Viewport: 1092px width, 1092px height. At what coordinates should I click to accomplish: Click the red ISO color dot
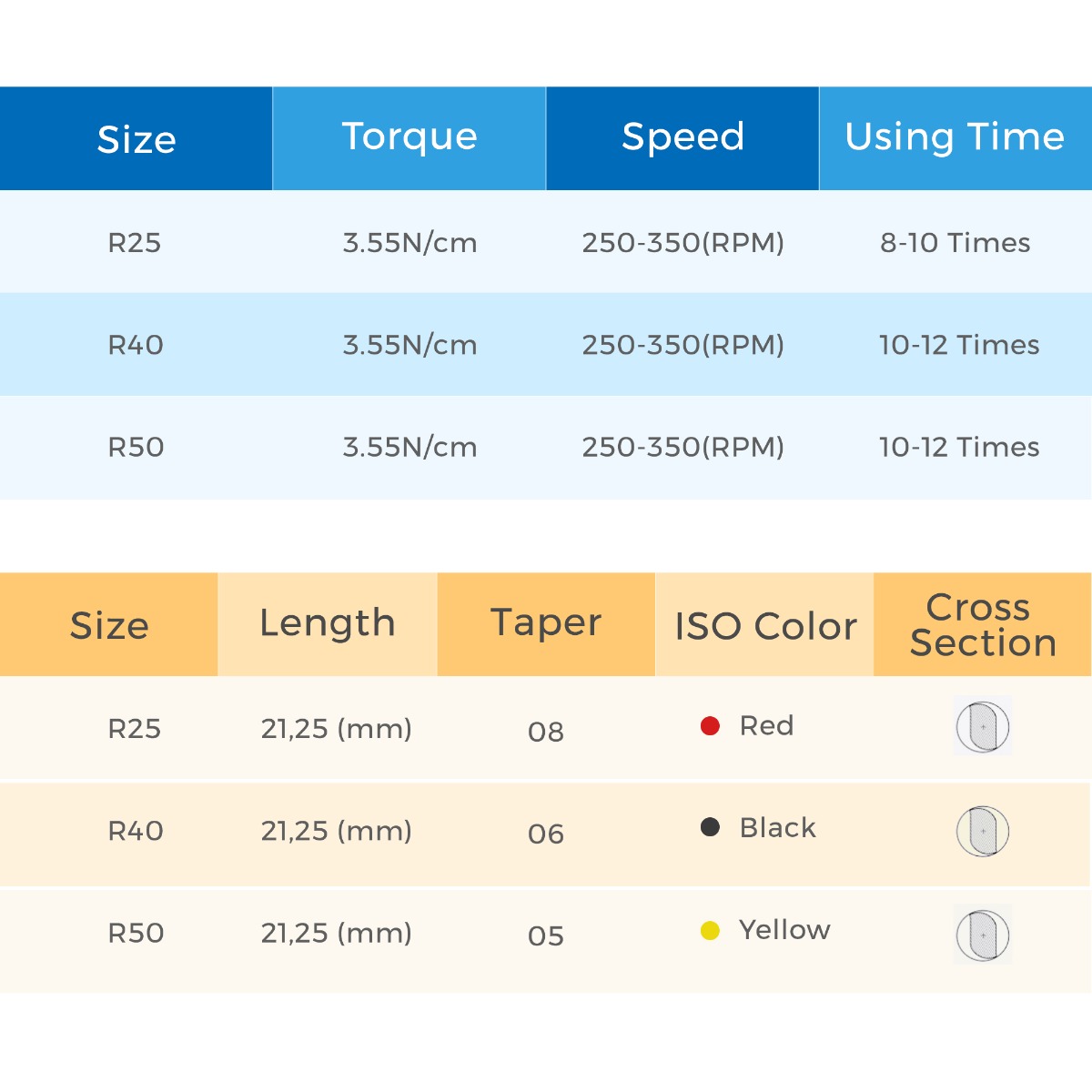pyautogui.click(x=710, y=725)
